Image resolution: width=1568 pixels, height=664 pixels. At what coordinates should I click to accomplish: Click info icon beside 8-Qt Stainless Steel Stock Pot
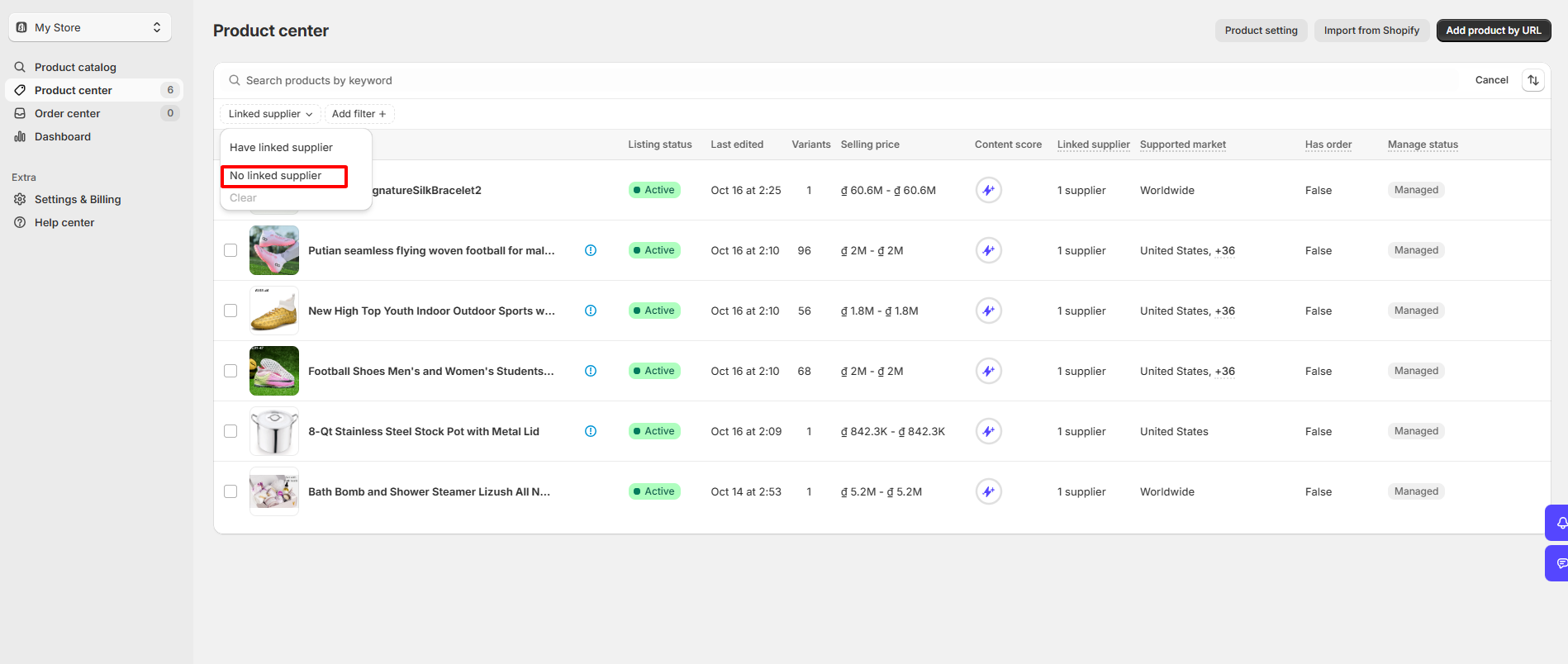pyautogui.click(x=591, y=431)
